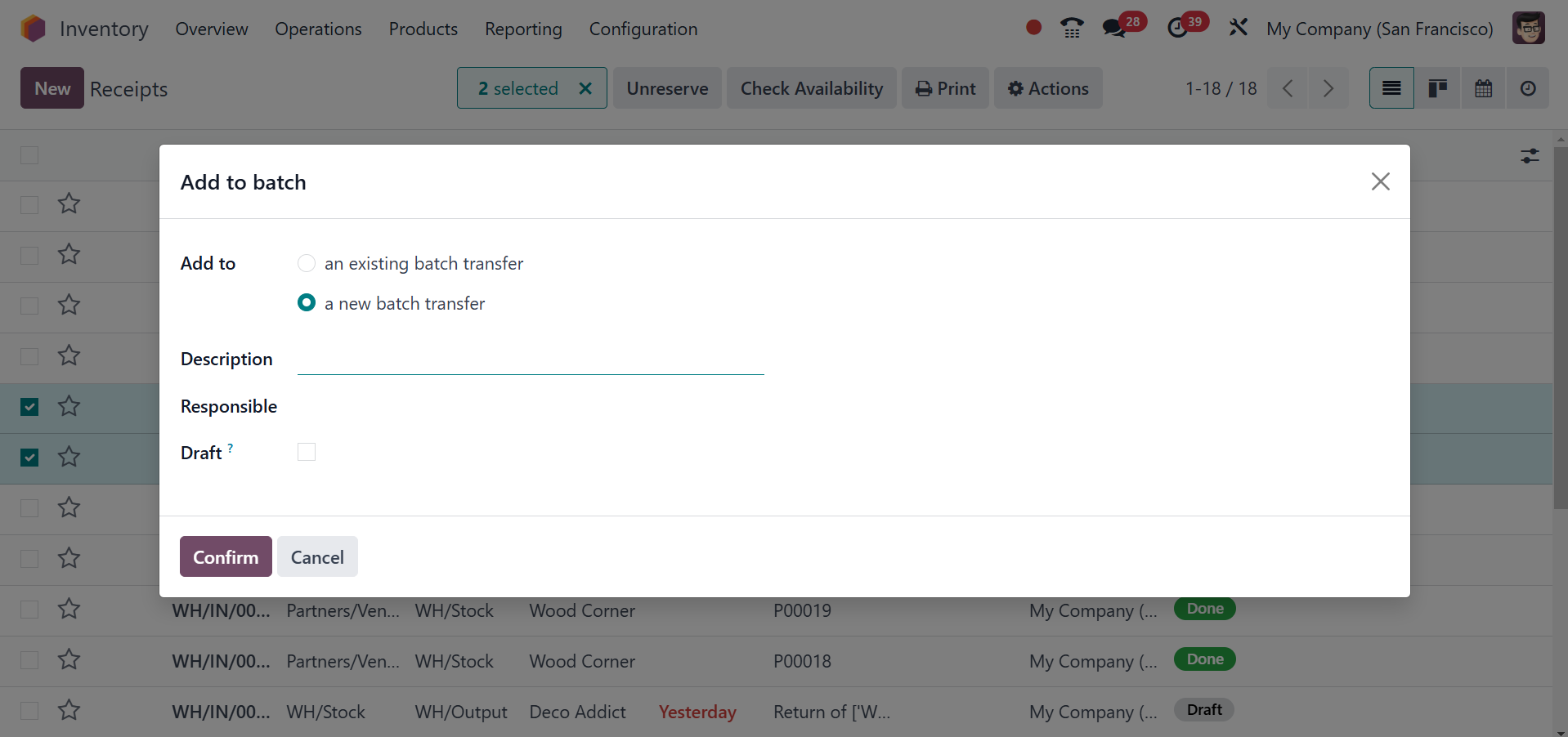
Task: Click the red 'Yesterday' date cell
Action: pyautogui.click(x=697, y=712)
